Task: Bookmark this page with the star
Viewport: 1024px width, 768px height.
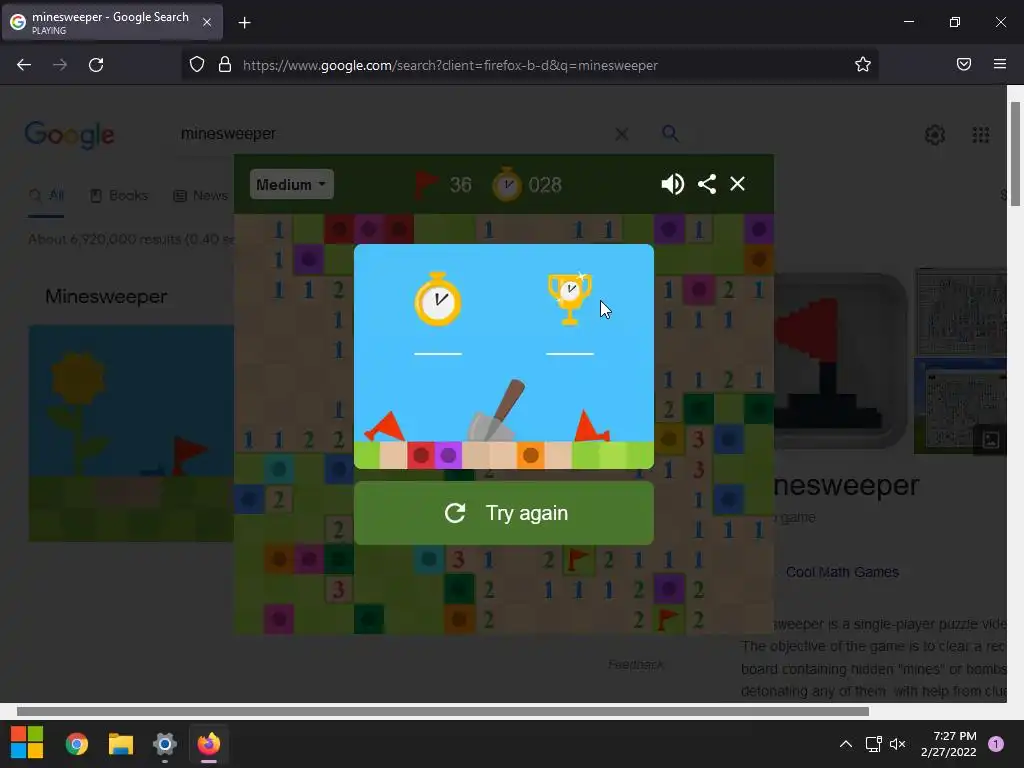Action: [x=863, y=65]
